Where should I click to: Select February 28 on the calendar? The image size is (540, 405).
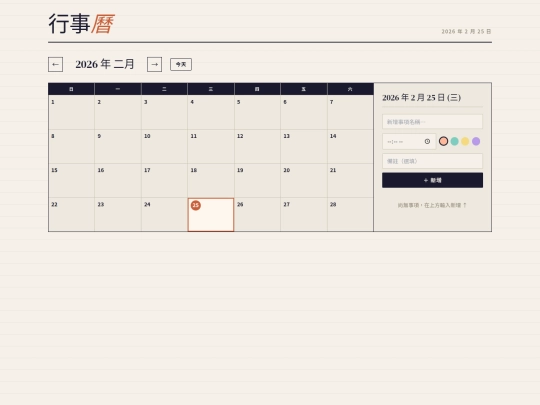click(x=350, y=215)
